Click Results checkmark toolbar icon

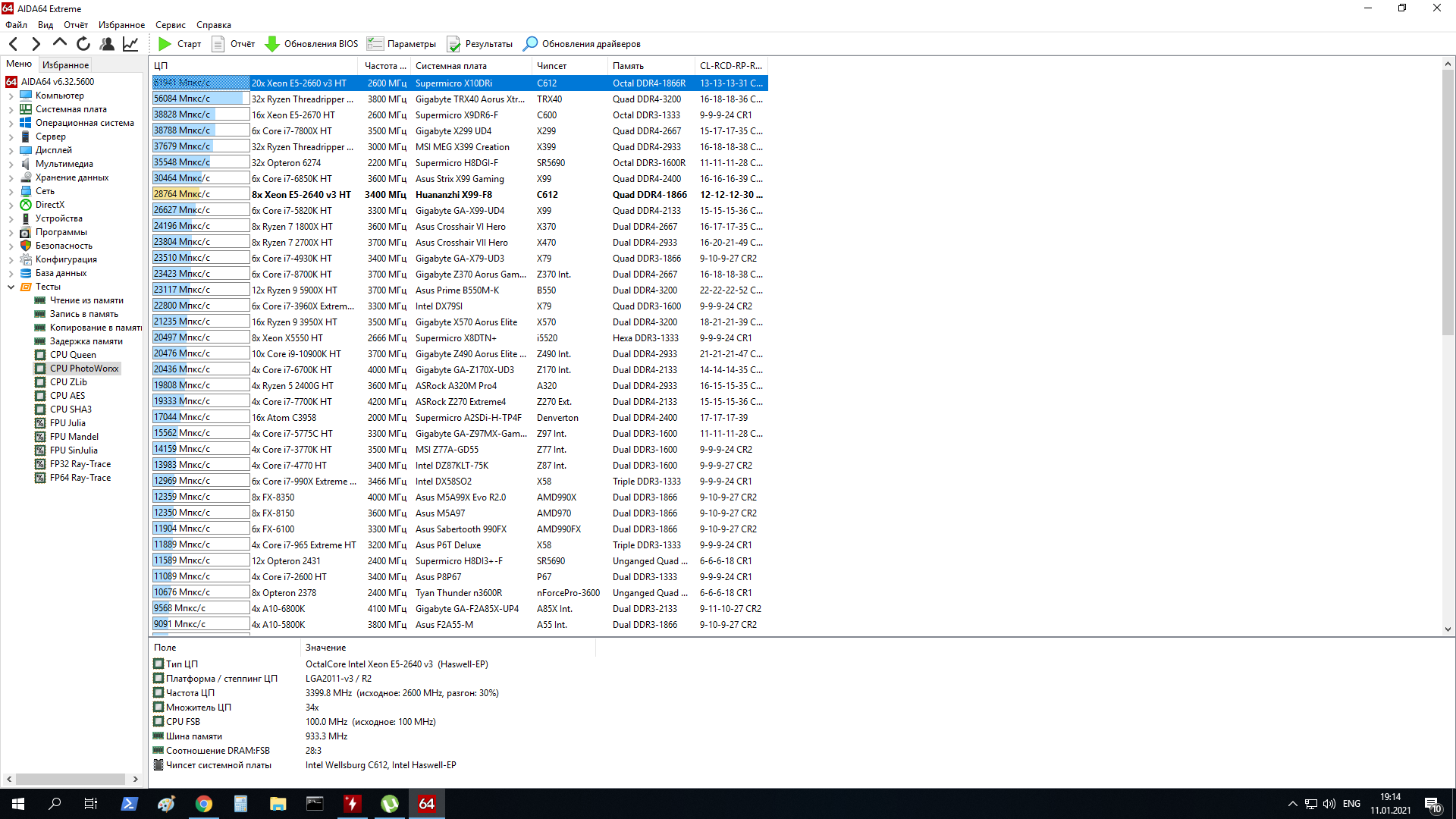[x=453, y=44]
